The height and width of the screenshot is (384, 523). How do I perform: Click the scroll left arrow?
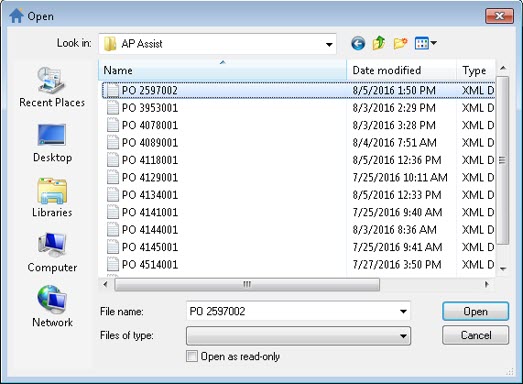pyautogui.click(x=105, y=284)
